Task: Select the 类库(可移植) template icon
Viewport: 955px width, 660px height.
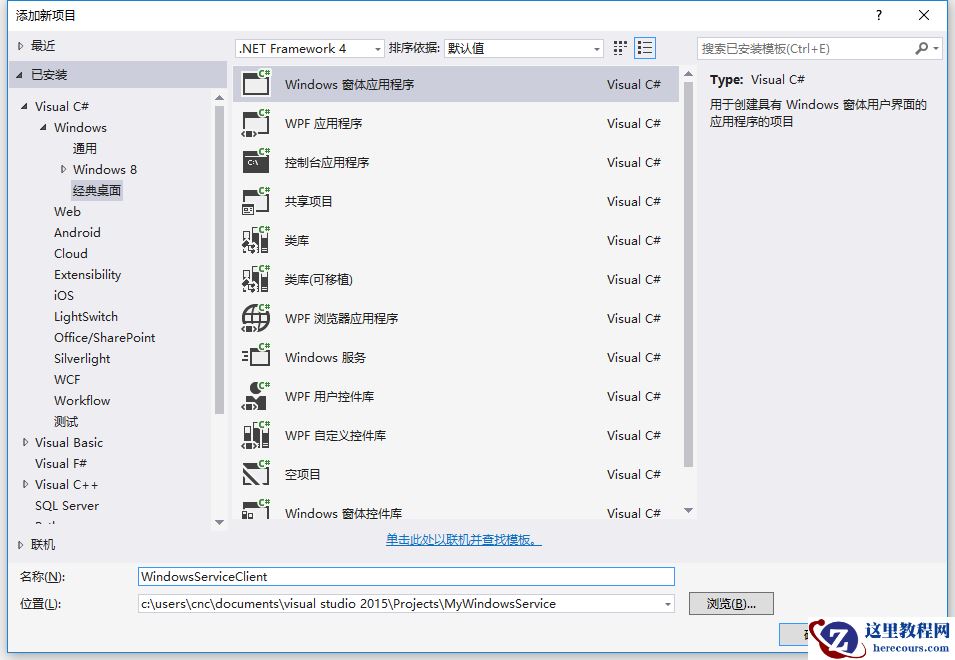Action: coord(256,279)
